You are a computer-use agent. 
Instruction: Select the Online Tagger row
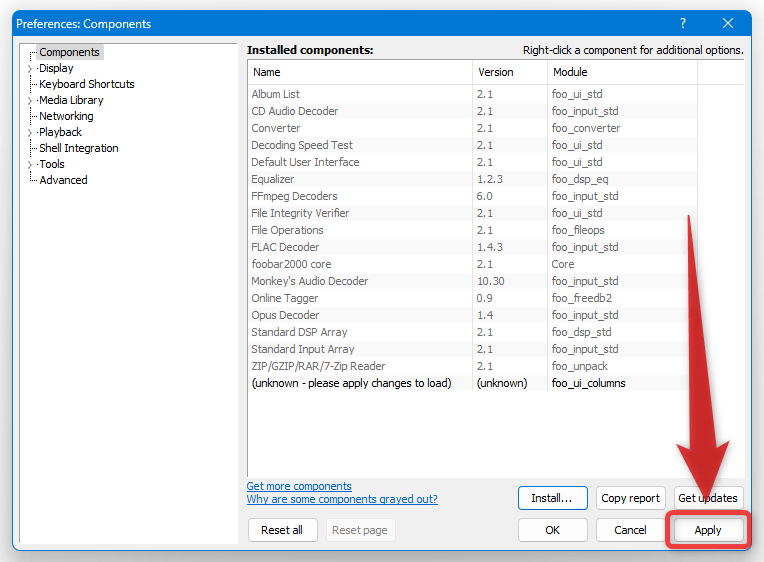point(473,298)
